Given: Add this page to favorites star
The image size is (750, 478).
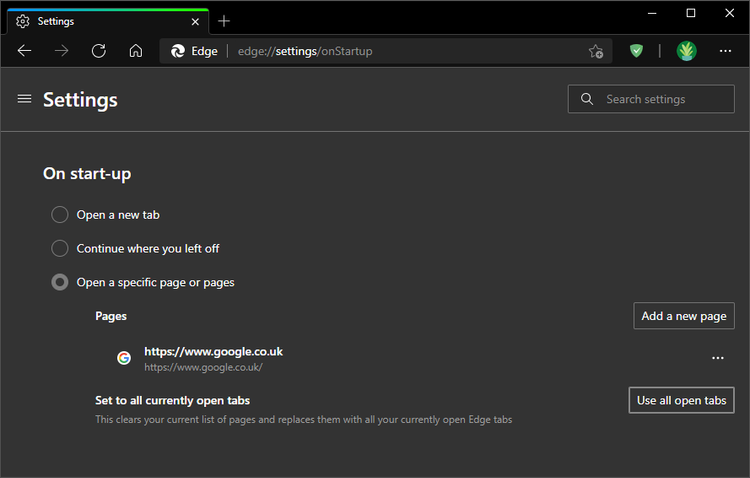Looking at the screenshot, I should 596,51.
